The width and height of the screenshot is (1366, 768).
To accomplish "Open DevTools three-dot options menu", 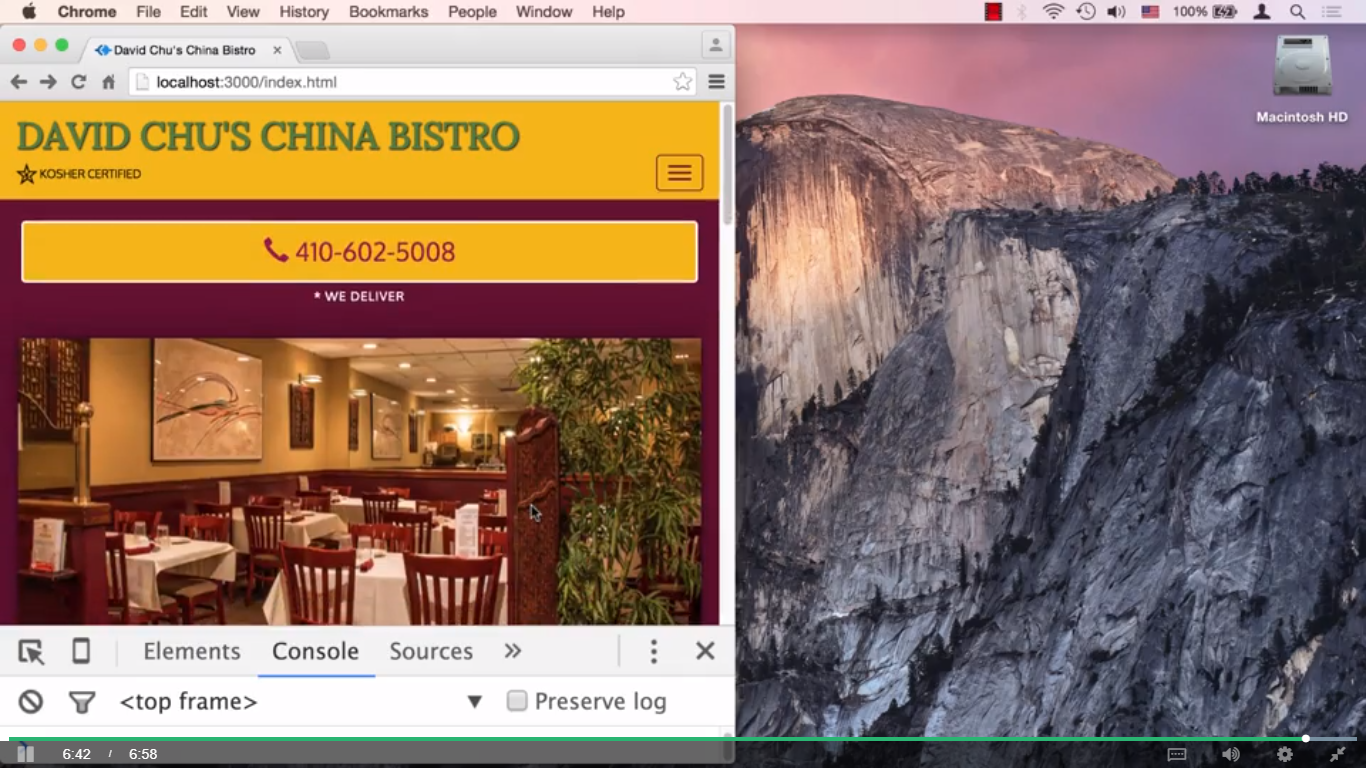I will point(653,652).
